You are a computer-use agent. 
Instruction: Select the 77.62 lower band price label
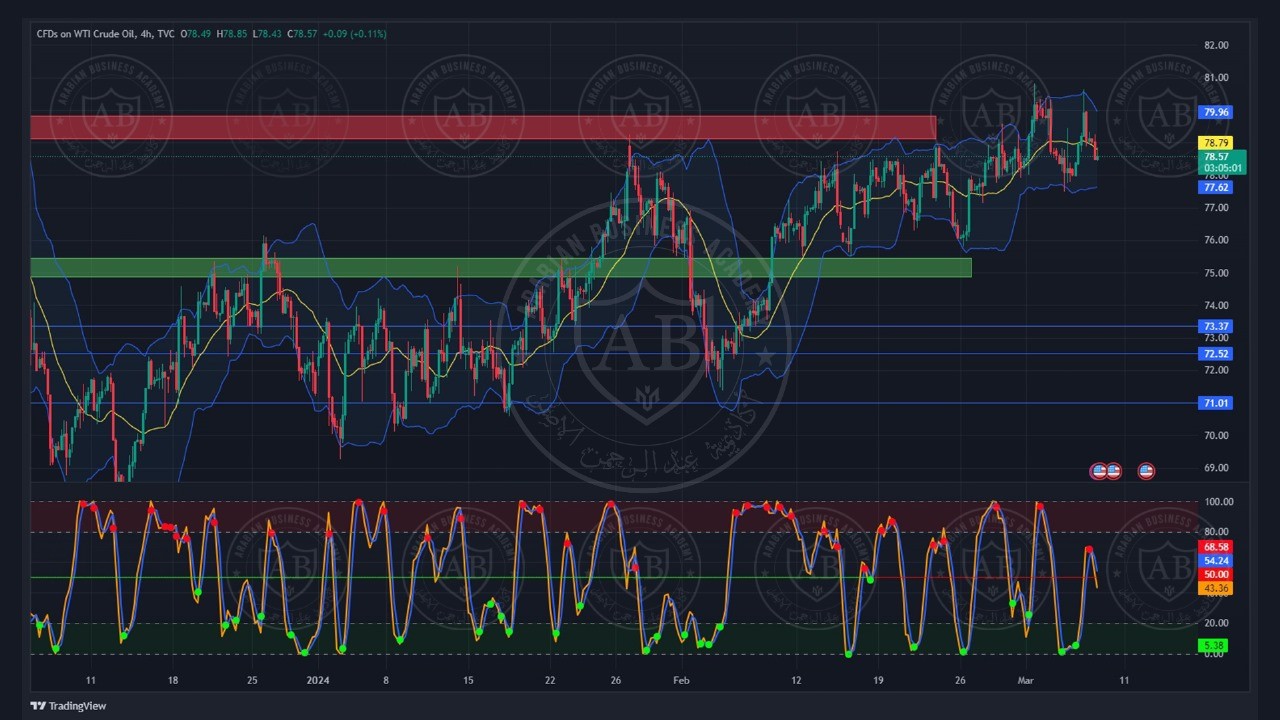tap(1216, 187)
